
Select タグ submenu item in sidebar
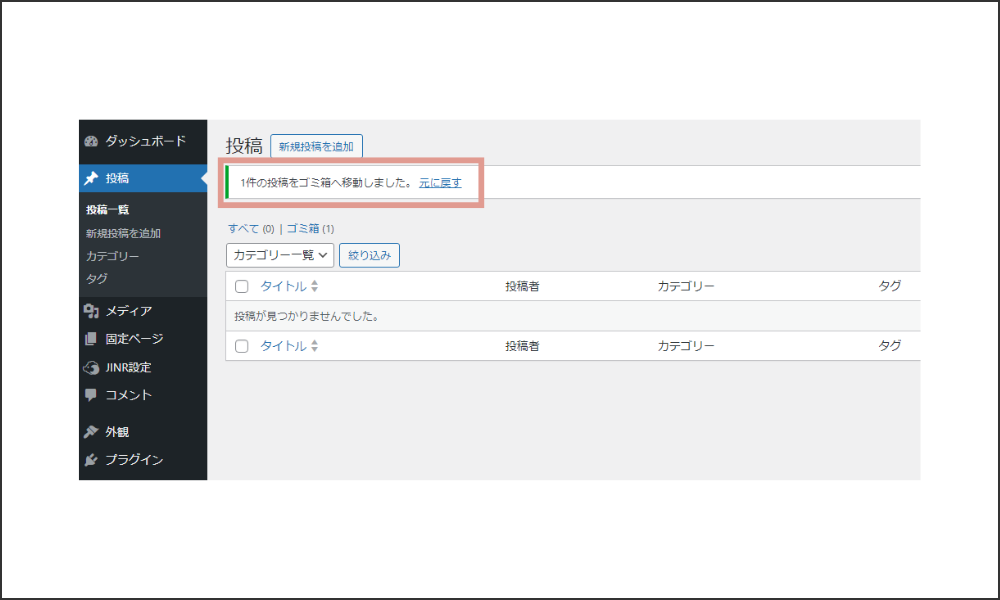pyautogui.click(x=97, y=278)
